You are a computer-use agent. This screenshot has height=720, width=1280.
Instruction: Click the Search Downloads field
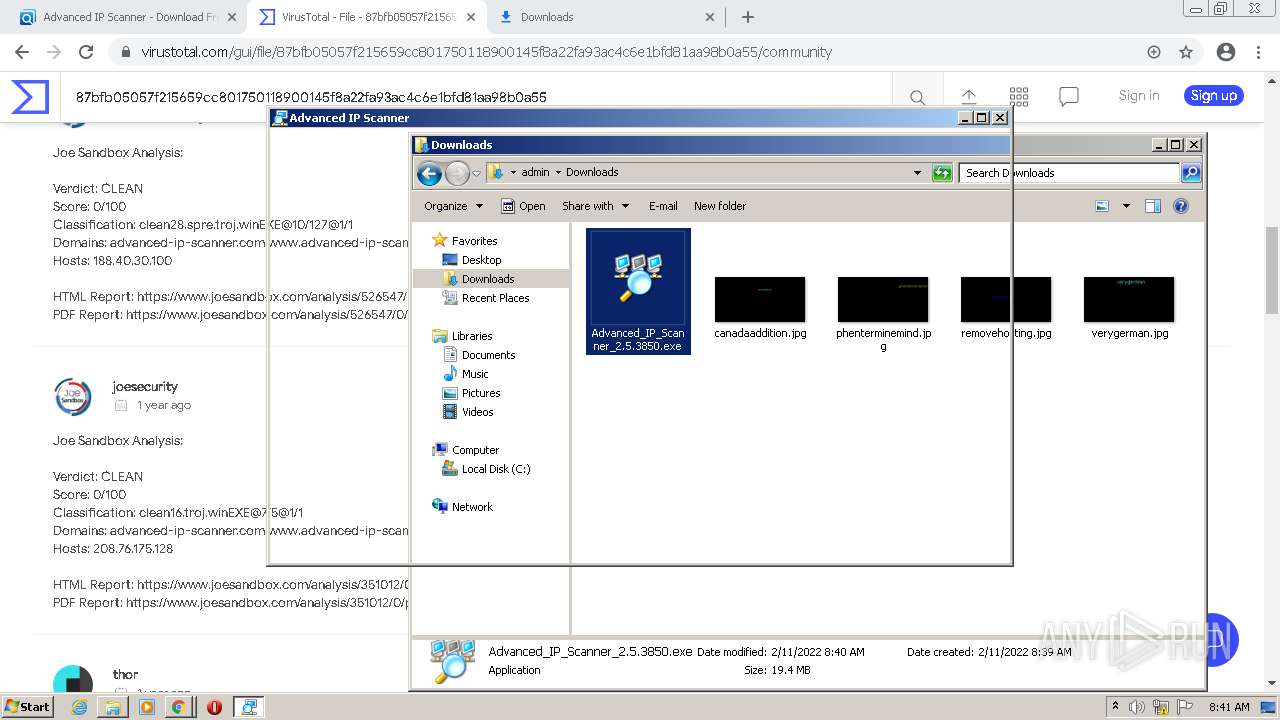point(1069,173)
